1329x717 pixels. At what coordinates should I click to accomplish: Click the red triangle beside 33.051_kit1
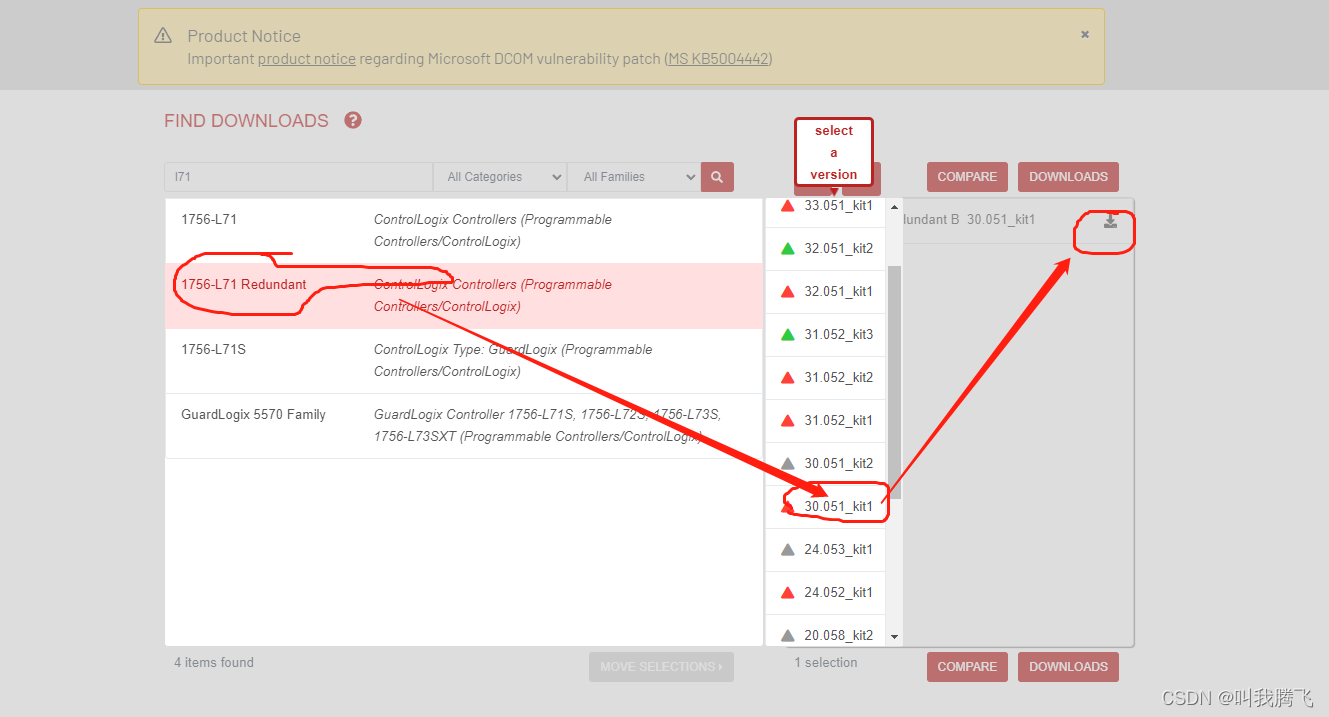788,206
